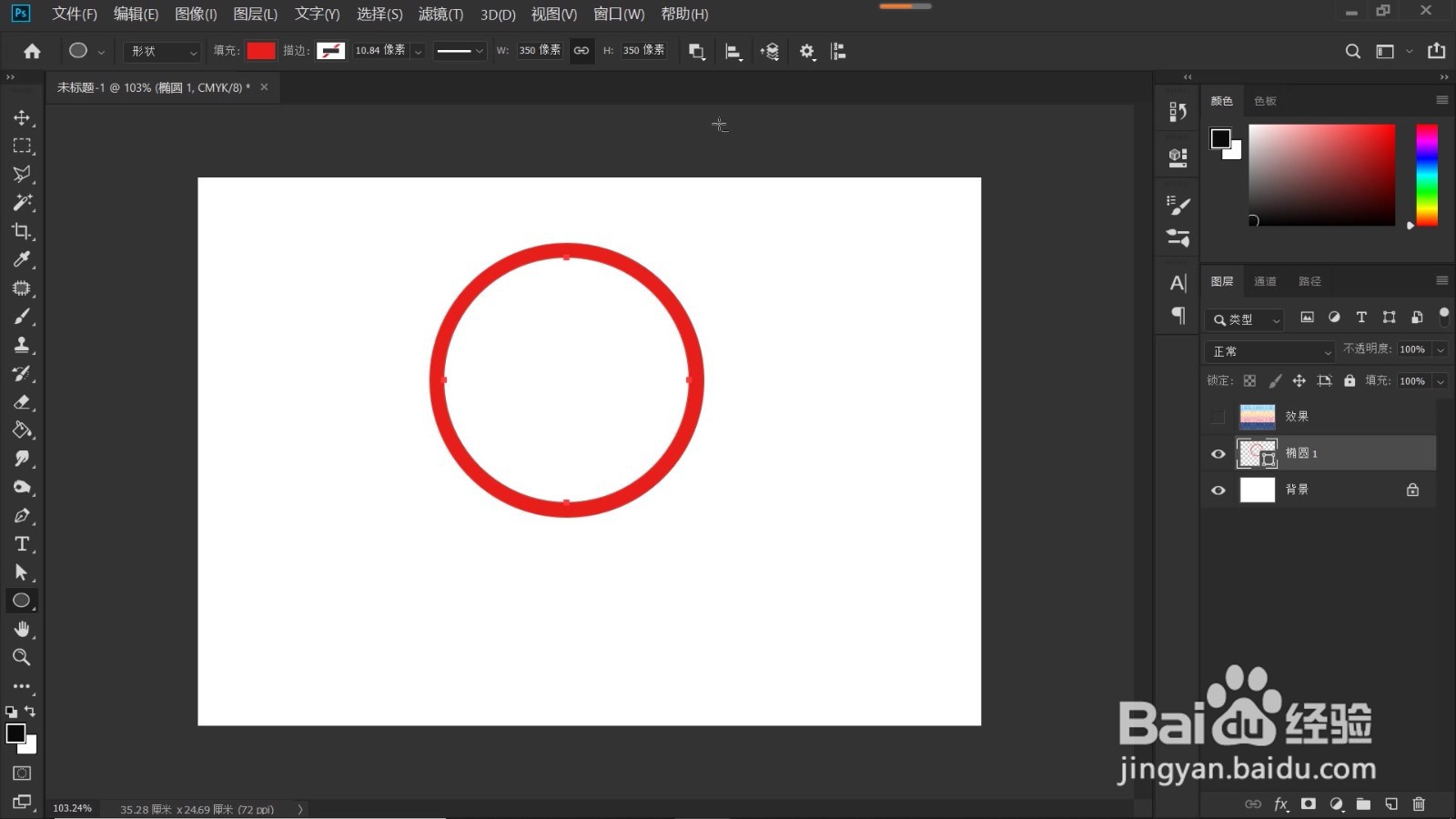Select the Path Selection tool
The width and height of the screenshot is (1456, 819).
(22, 572)
